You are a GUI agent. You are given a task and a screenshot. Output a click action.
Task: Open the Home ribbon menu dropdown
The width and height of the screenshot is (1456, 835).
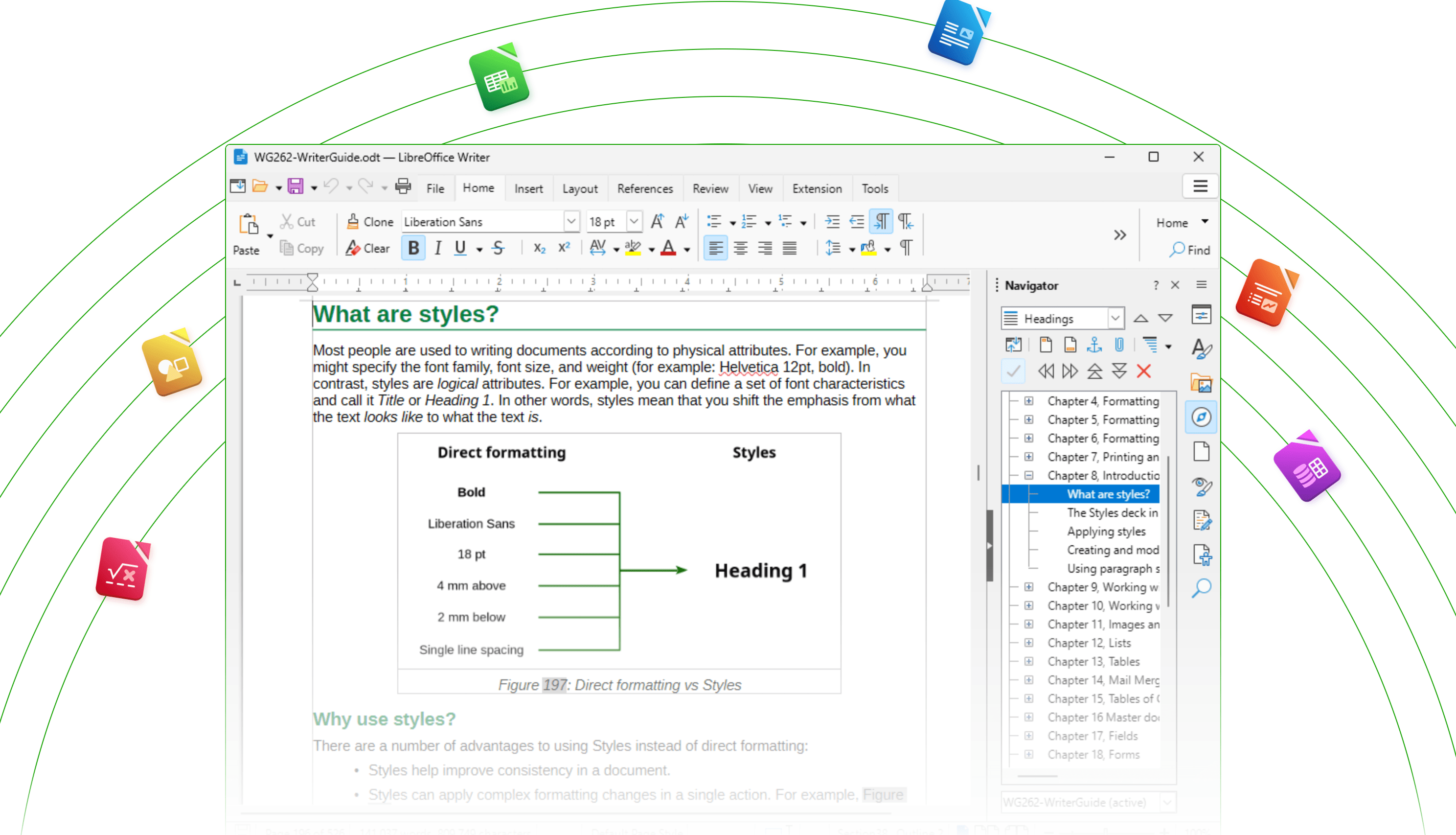click(x=1205, y=222)
